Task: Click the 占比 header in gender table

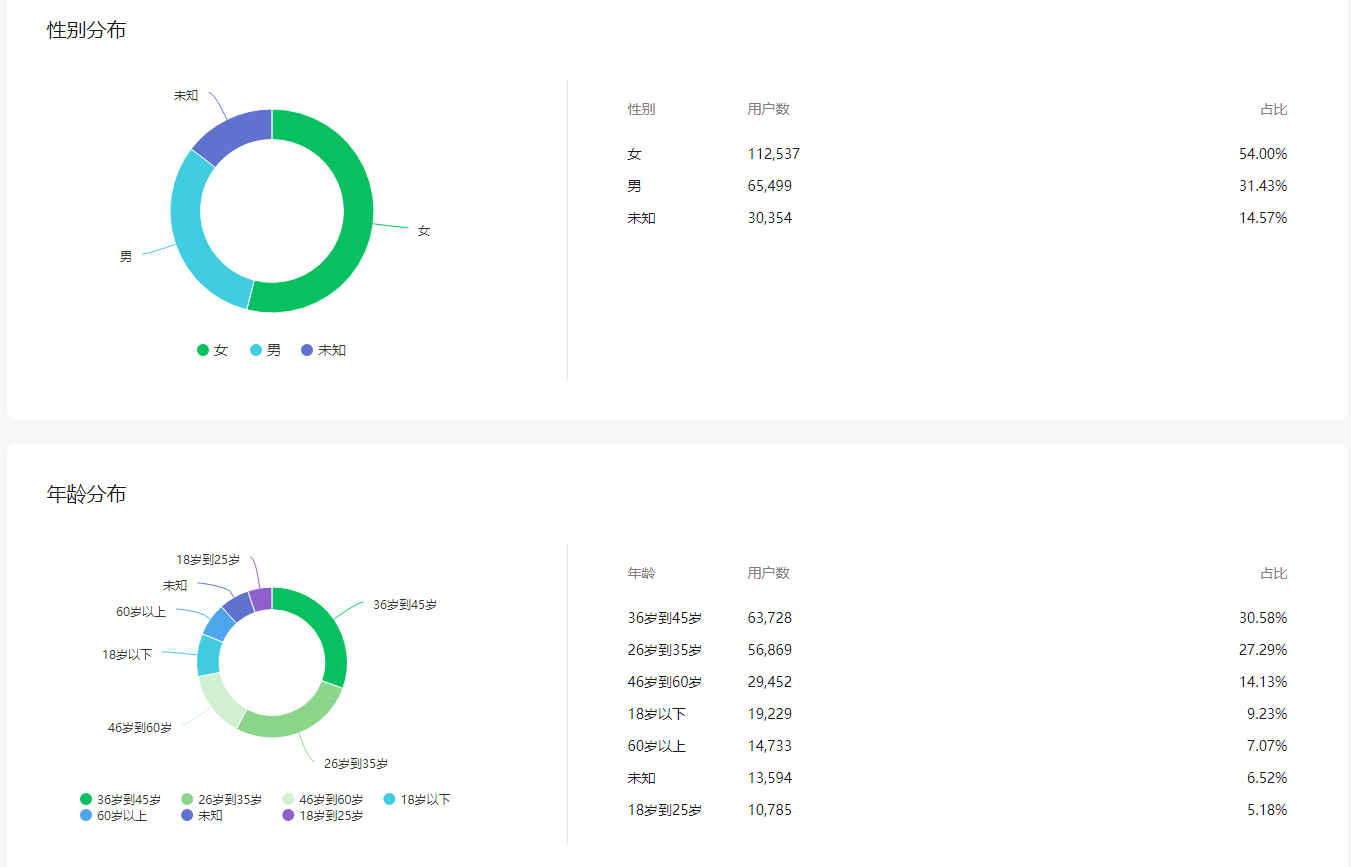Action: tap(1274, 109)
